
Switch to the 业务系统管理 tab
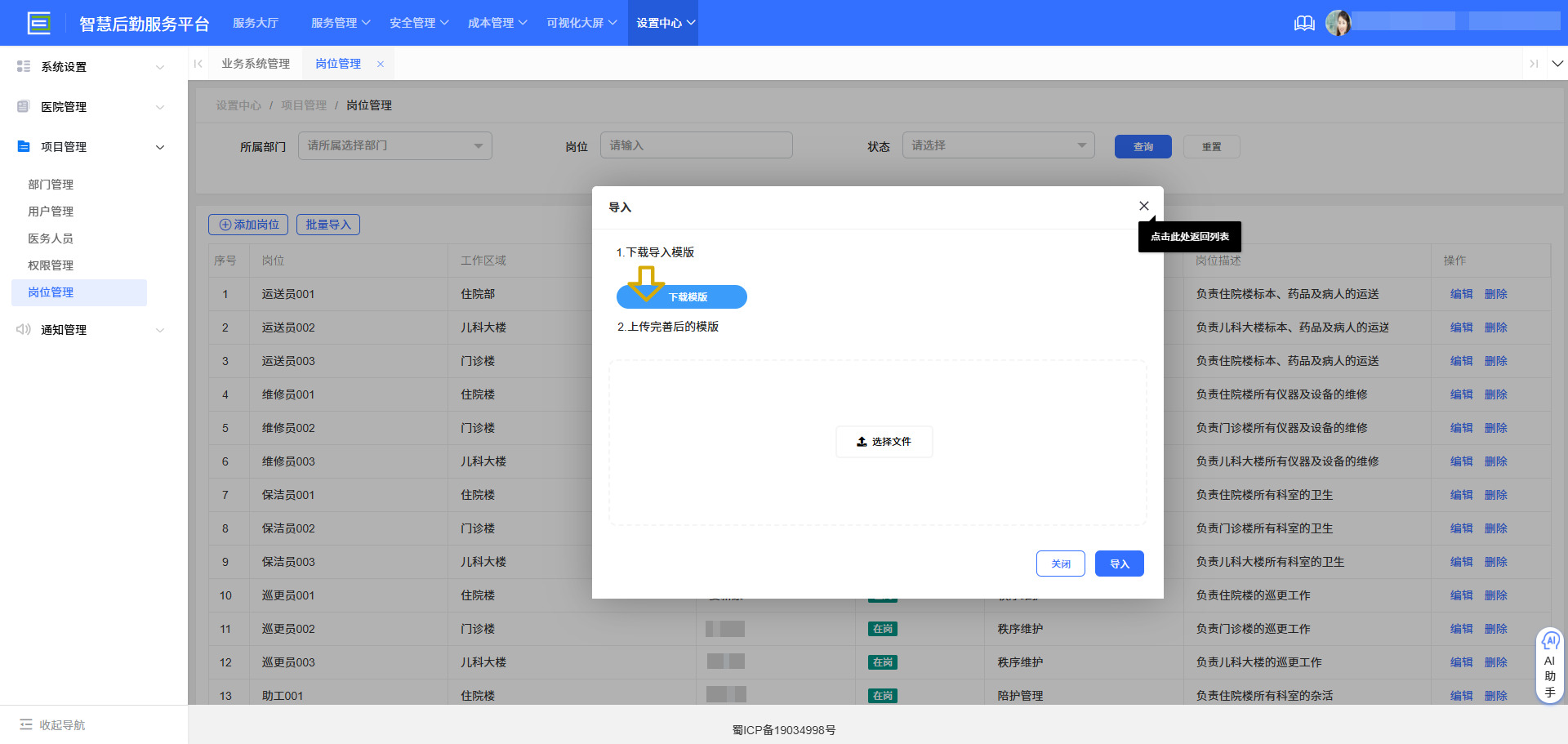point(256,63)
